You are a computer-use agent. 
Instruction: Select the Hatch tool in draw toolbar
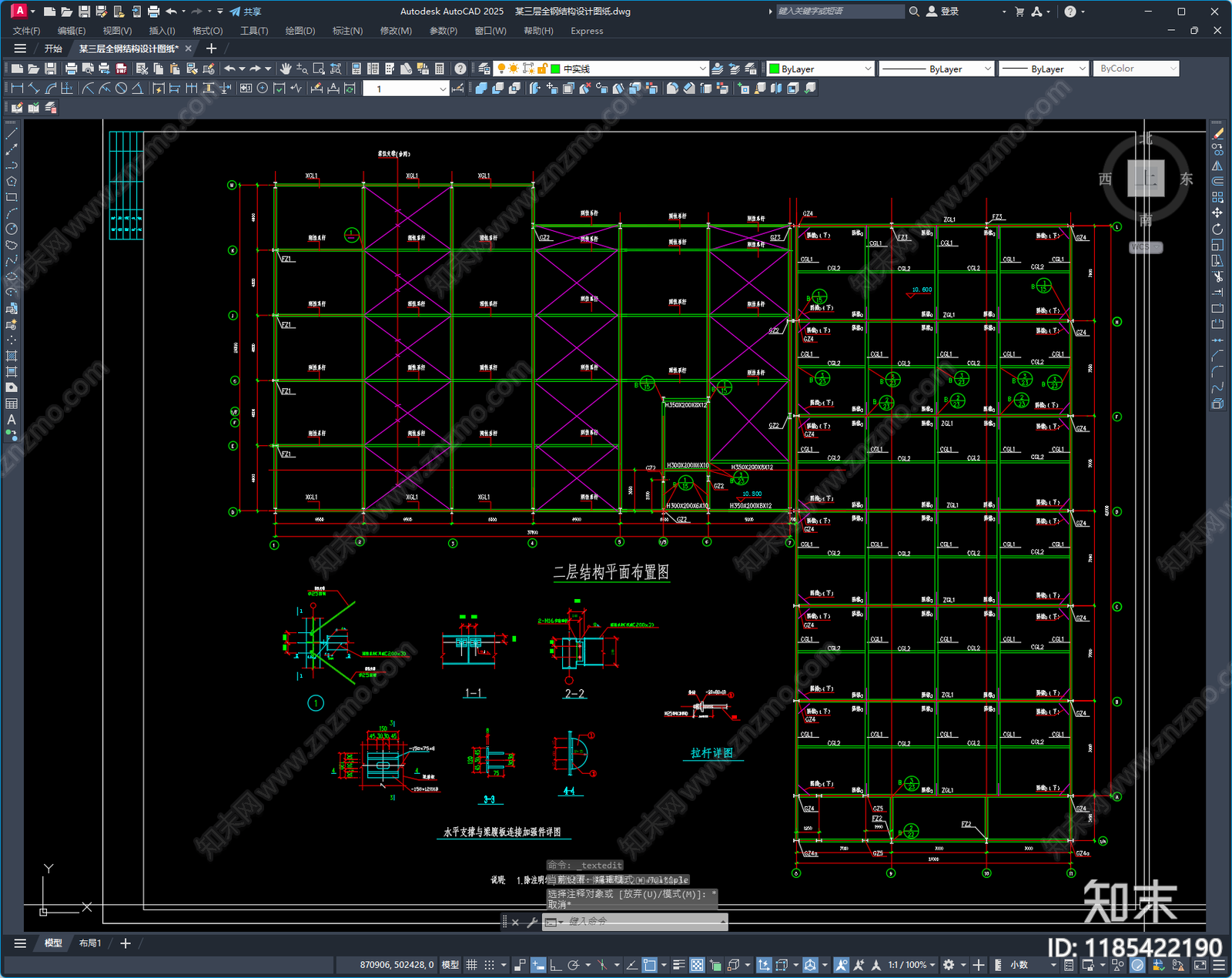click(x=12, y=356)
